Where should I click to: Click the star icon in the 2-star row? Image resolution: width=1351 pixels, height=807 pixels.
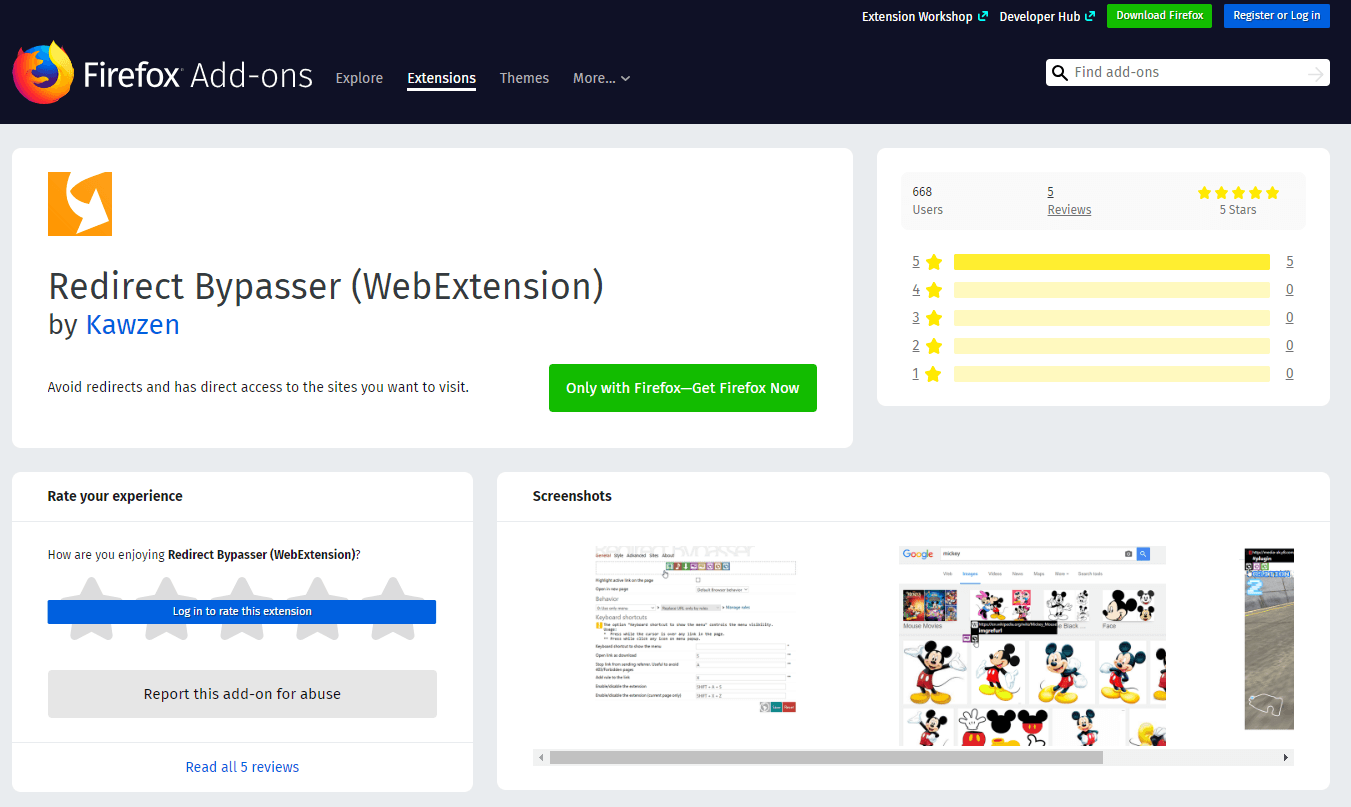(x=934, y=346)
